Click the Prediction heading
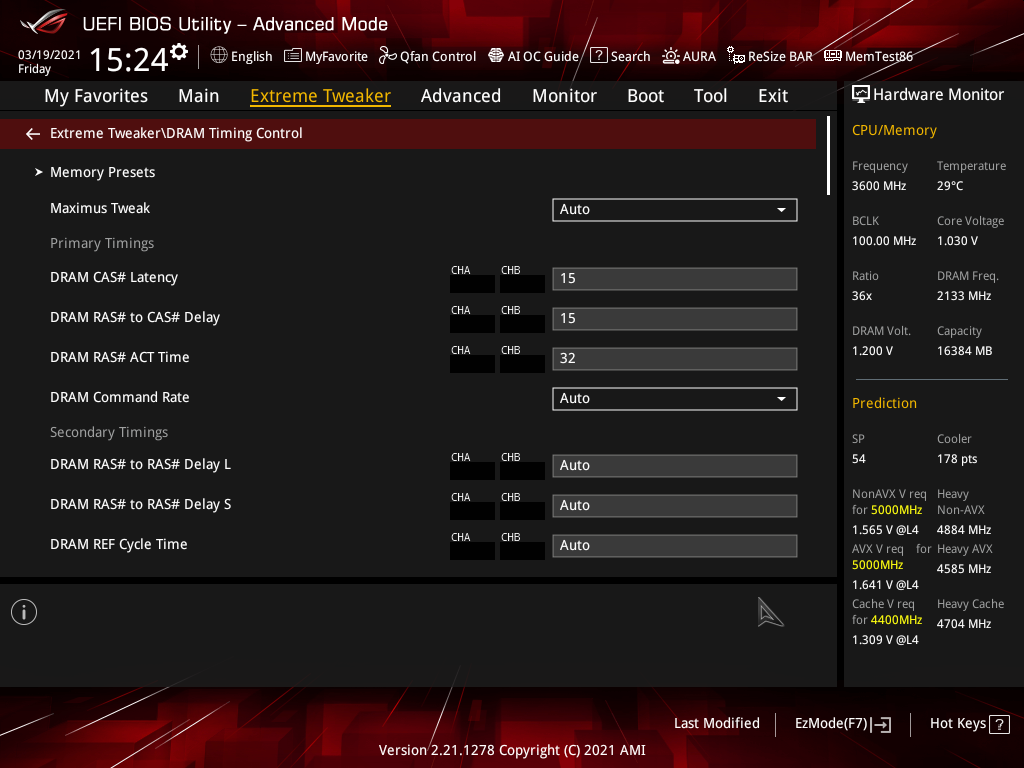The image size is (1024, 768). [x=884, y=404]
